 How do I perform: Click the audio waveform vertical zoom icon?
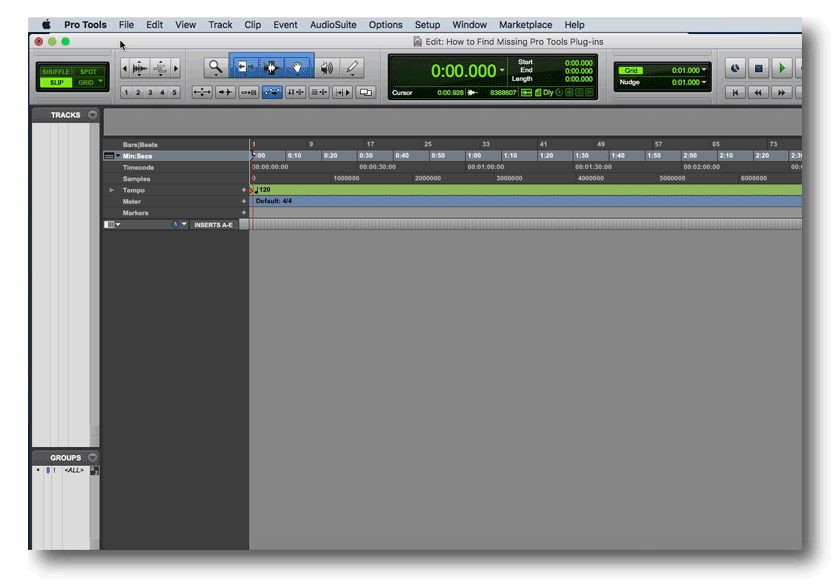point(140,68)
